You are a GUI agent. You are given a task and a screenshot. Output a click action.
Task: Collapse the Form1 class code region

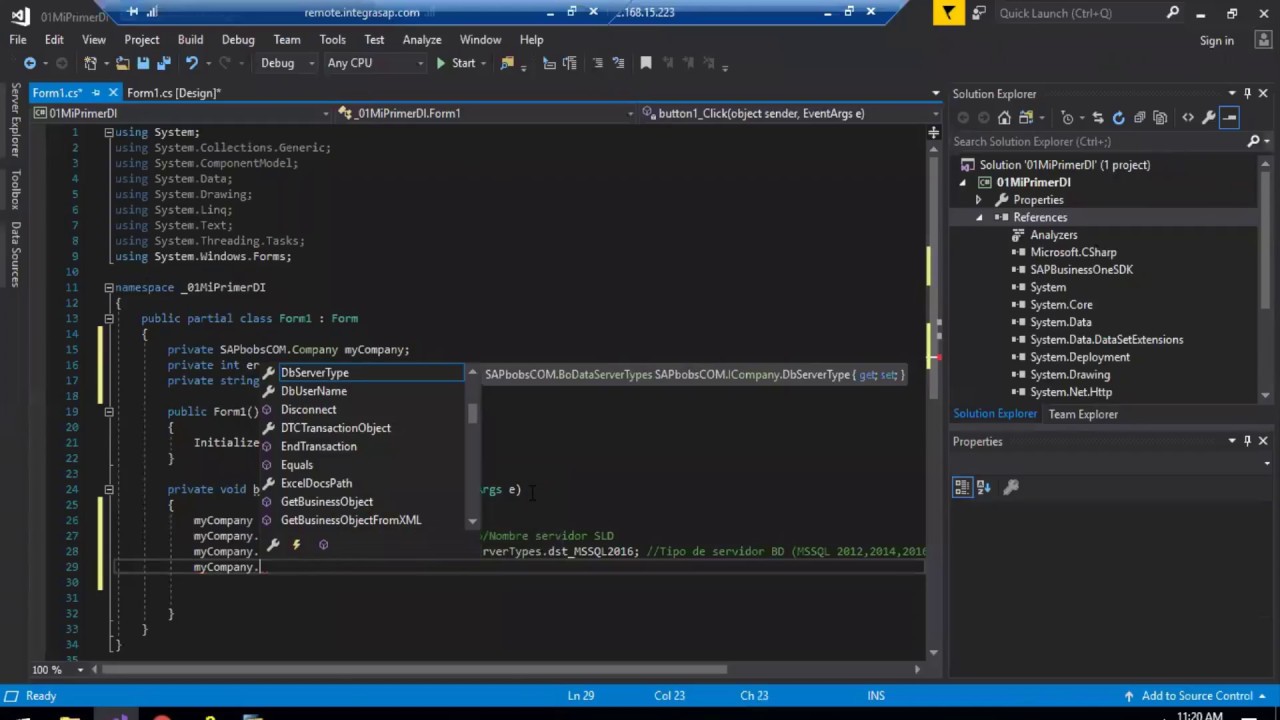tap(108, 319)
